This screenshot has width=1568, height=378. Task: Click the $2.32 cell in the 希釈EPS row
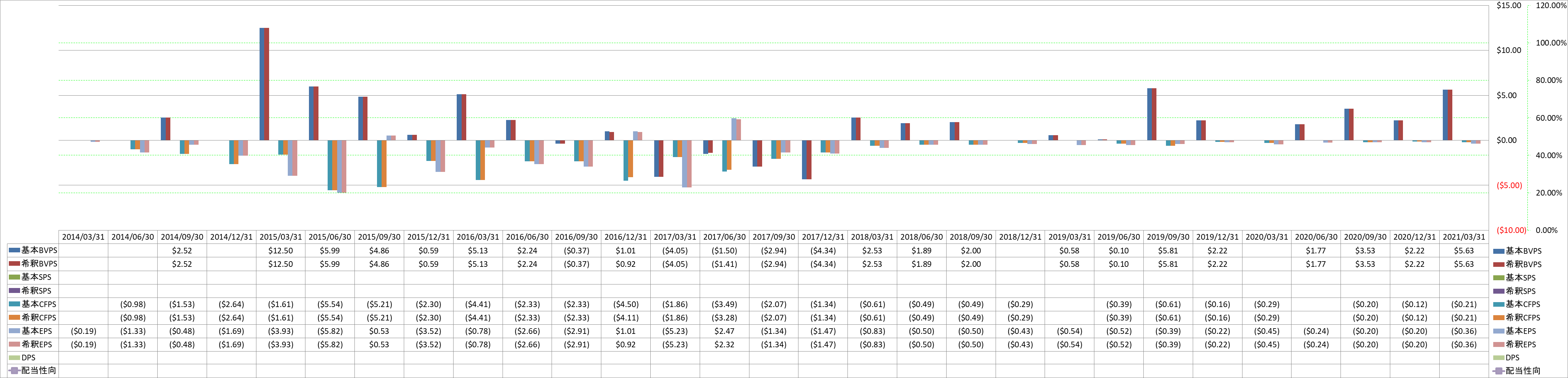click(724, 344)
